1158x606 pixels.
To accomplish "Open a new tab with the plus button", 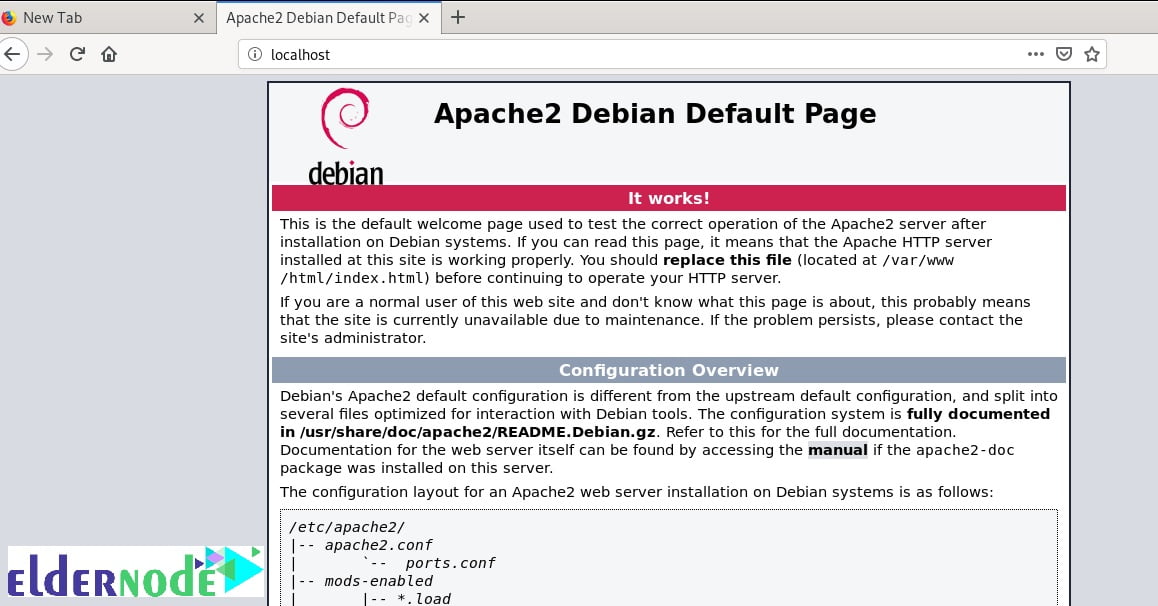I will click(458, 17).
